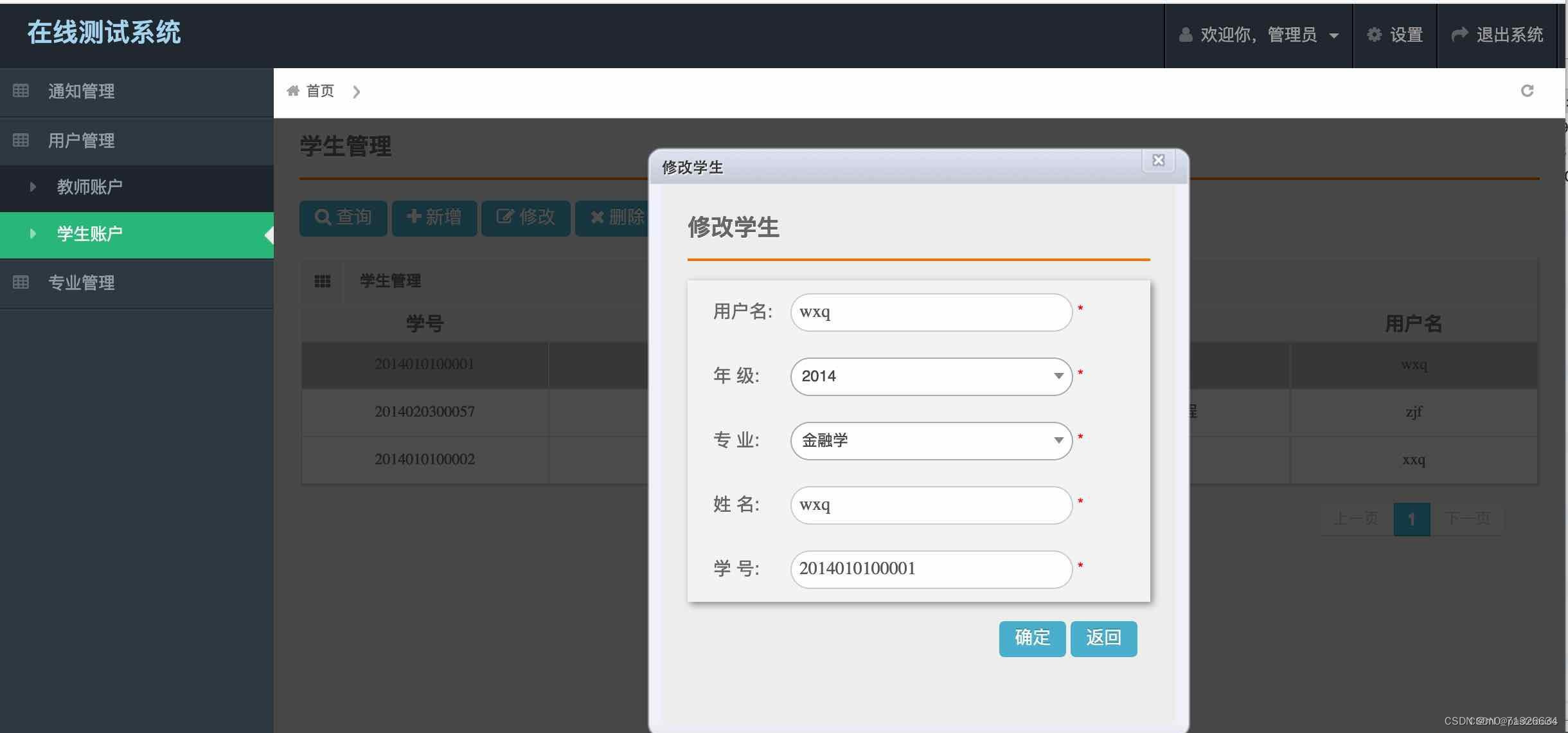The image size is (1568, 733).
Task: Click the gear icon beside 设置
Action: pyautogui.click(x=1374, y=34)
